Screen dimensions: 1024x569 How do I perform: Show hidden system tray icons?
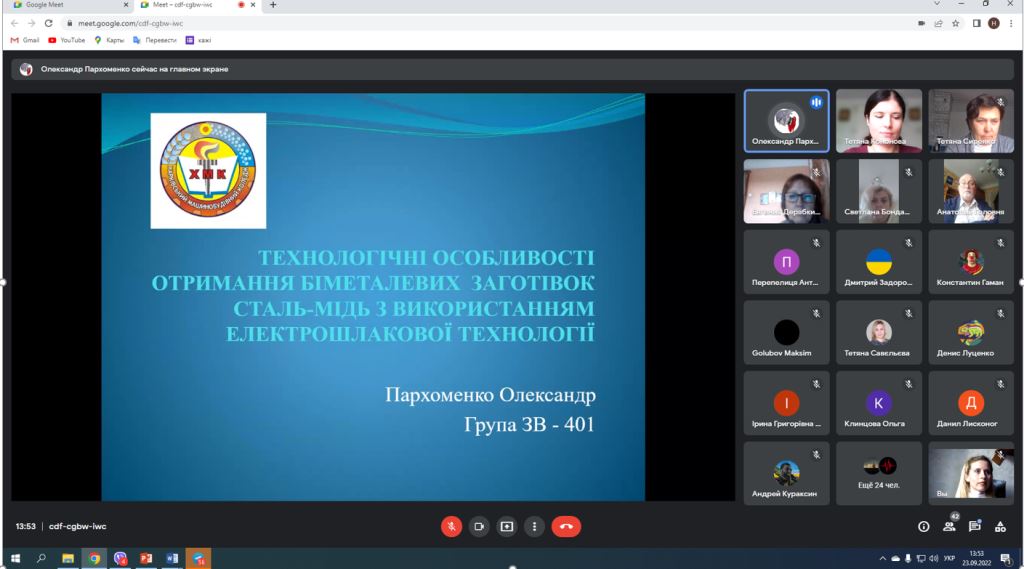pyautogui.click(x=882, y=559)
